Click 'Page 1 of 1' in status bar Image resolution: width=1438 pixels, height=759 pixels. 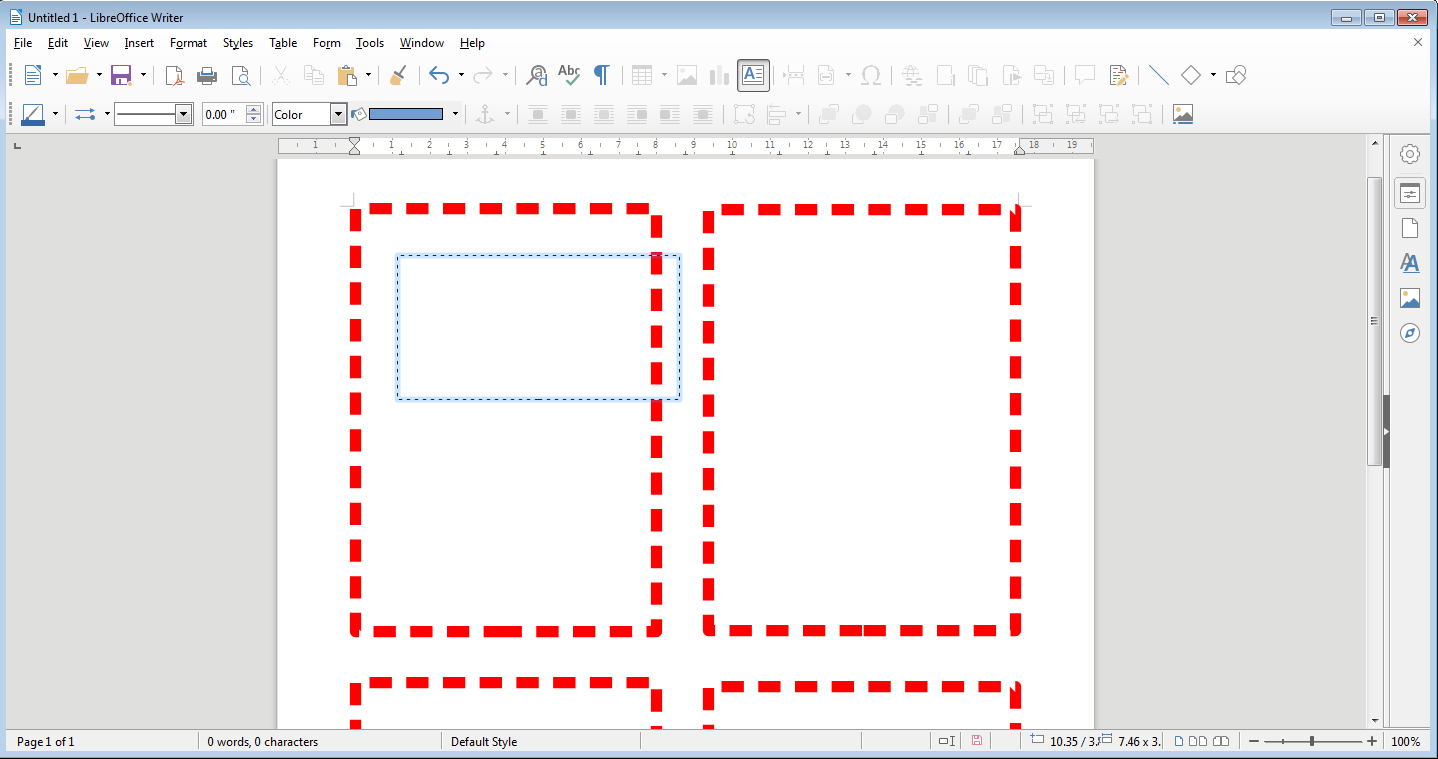click(x=45, y=742)
